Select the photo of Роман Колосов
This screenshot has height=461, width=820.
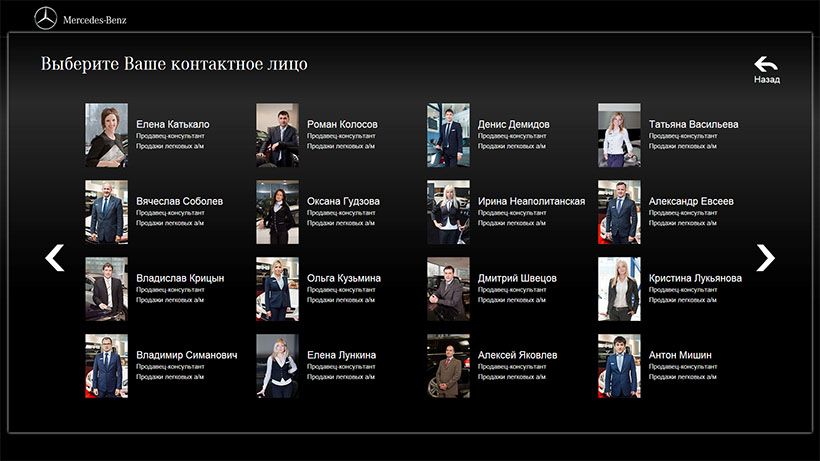(x=277, y=135)
